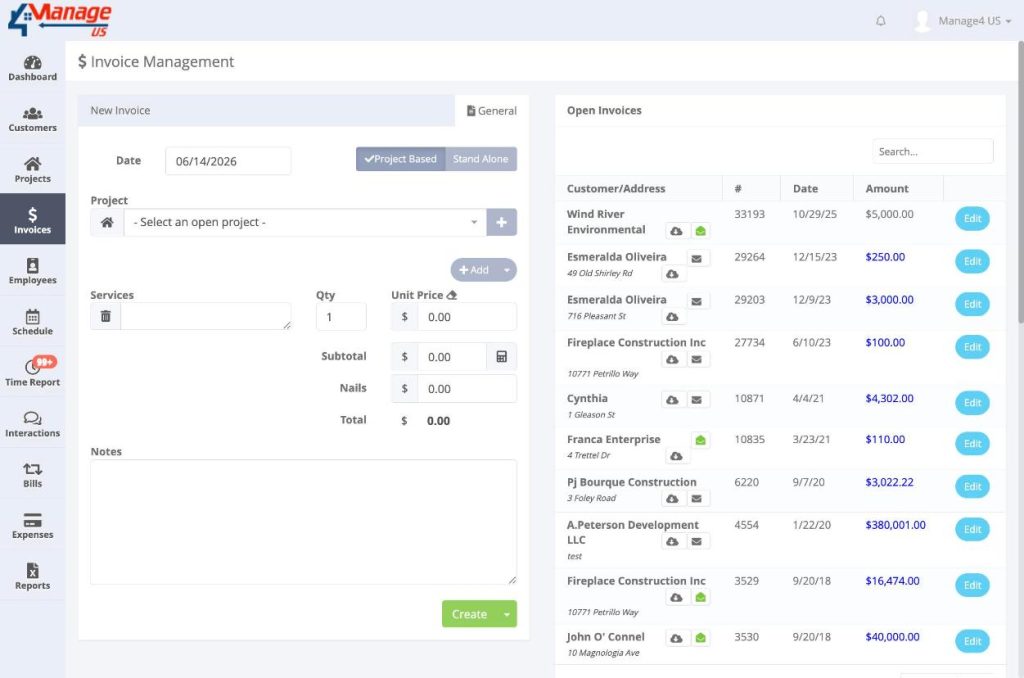This screenshot has height=678, width=1024.
Task: Select Project Based invoice type
Action: coord(400,159)
